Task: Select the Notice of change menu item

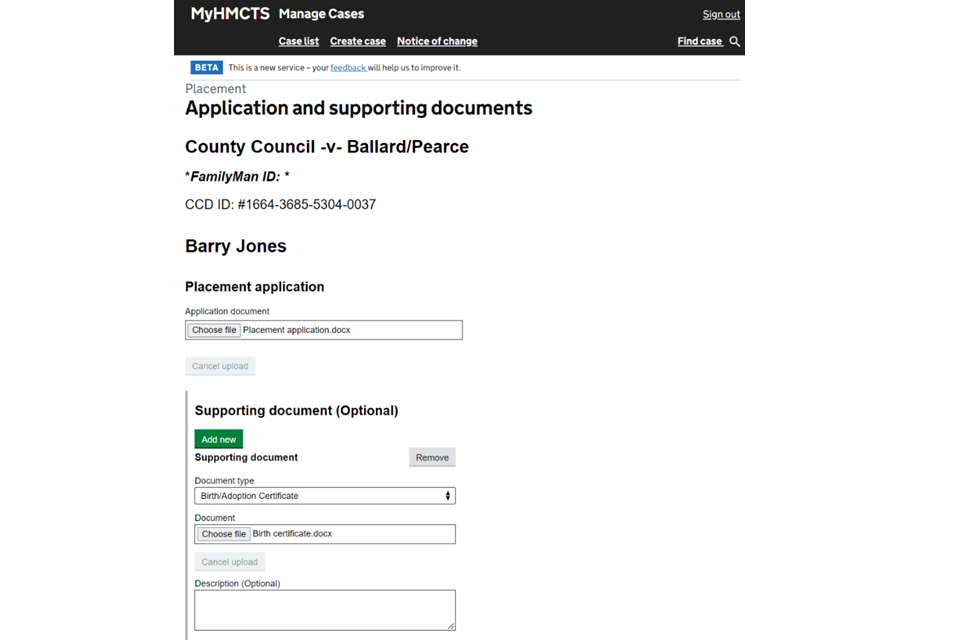Action: click(x=437, y=42)
